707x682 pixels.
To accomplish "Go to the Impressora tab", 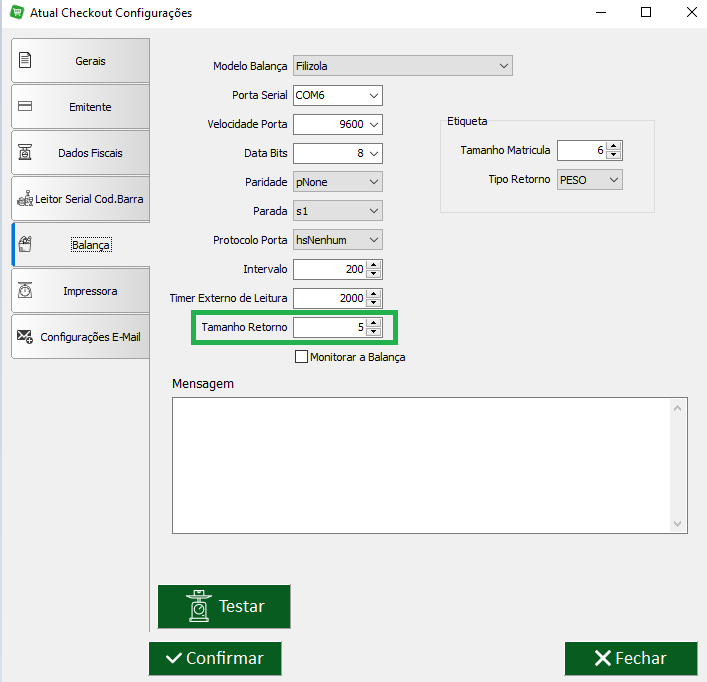I will pyautogui.click(x=80, y=291).
